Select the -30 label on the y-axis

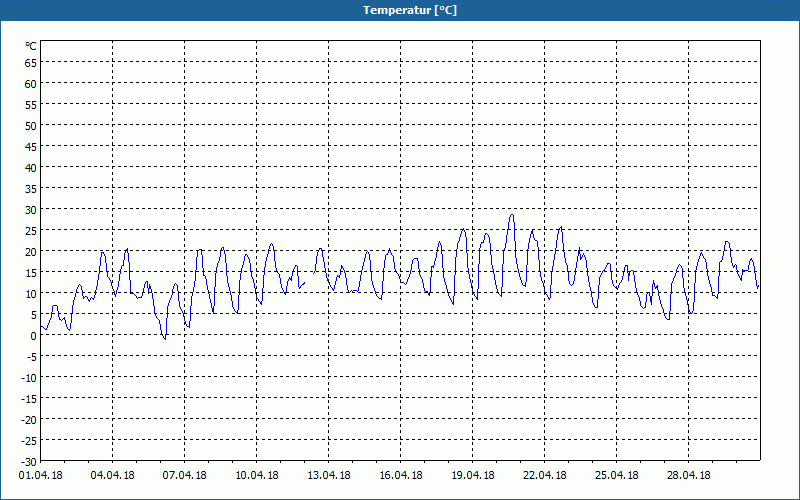[29, 461]
